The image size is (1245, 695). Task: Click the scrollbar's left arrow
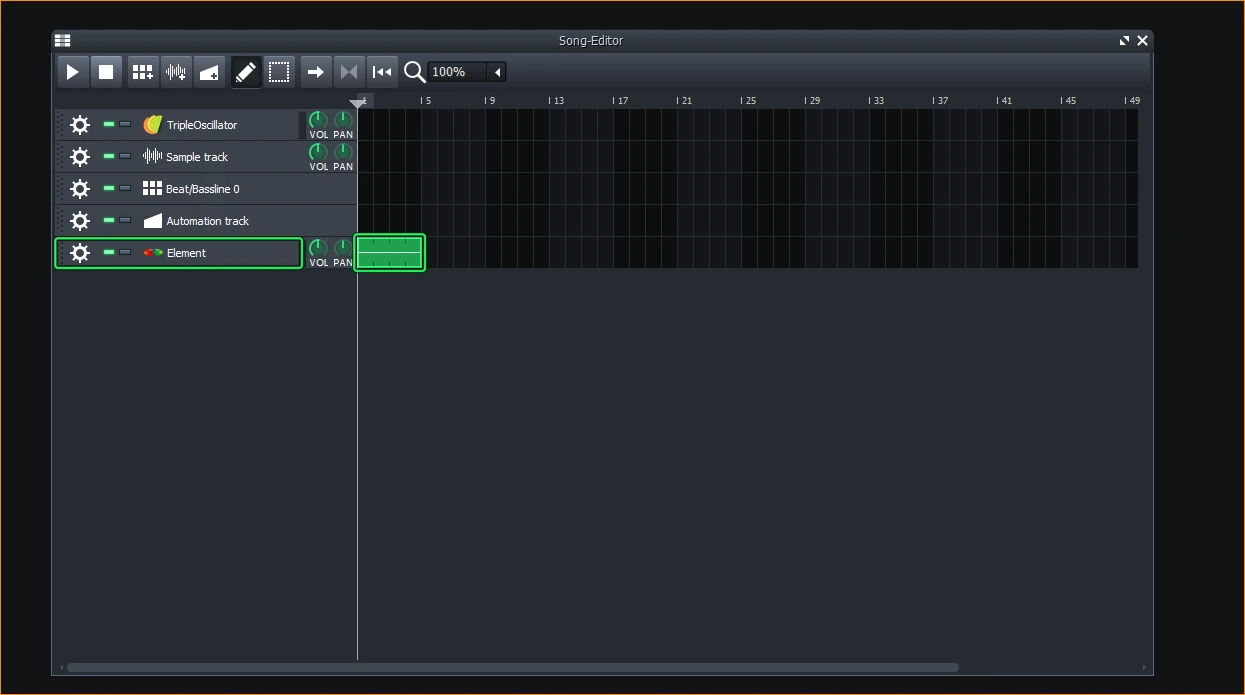[61, 667]
